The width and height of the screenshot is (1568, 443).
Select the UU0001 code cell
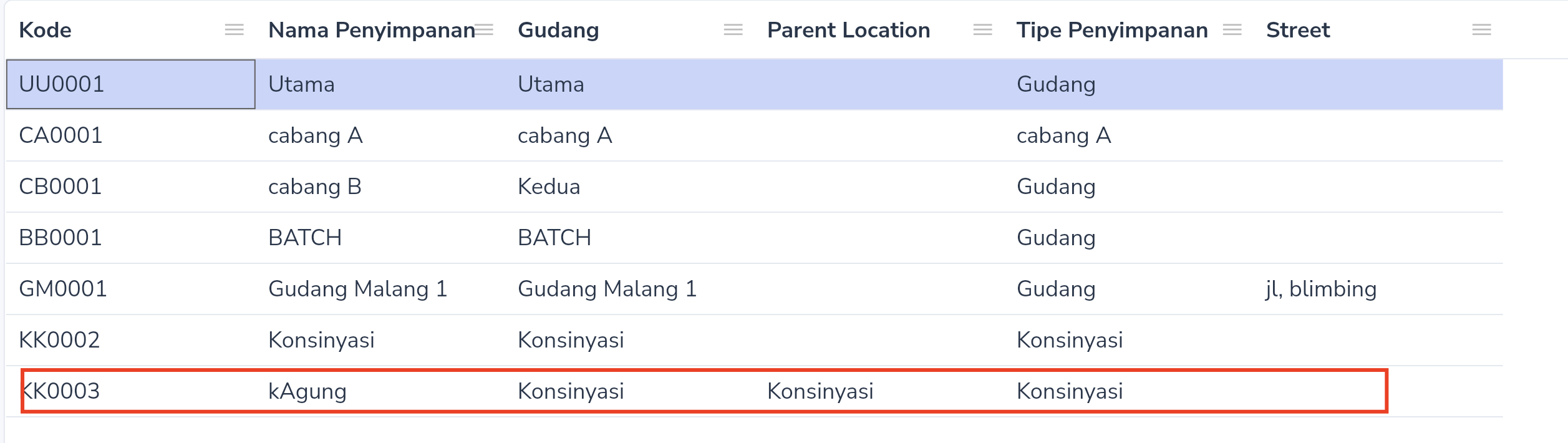point(131,84)
